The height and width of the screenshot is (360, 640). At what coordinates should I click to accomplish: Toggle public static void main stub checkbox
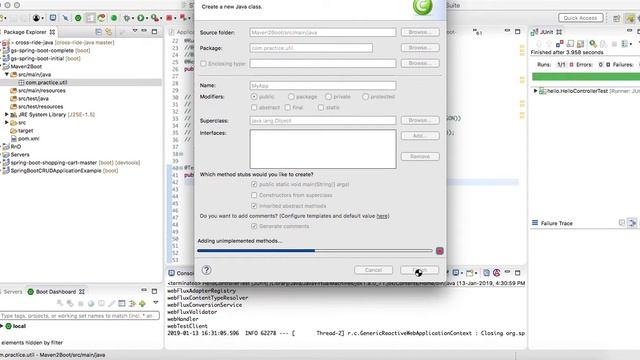pyautogui.click(x=254, y=184)
